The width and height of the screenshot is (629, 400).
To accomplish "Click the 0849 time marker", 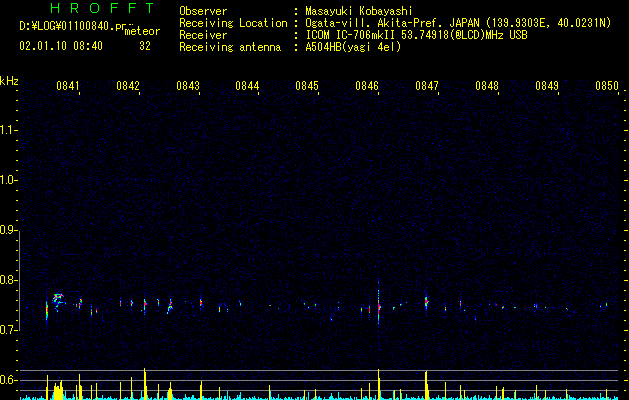I will click(x=547, y=86).
